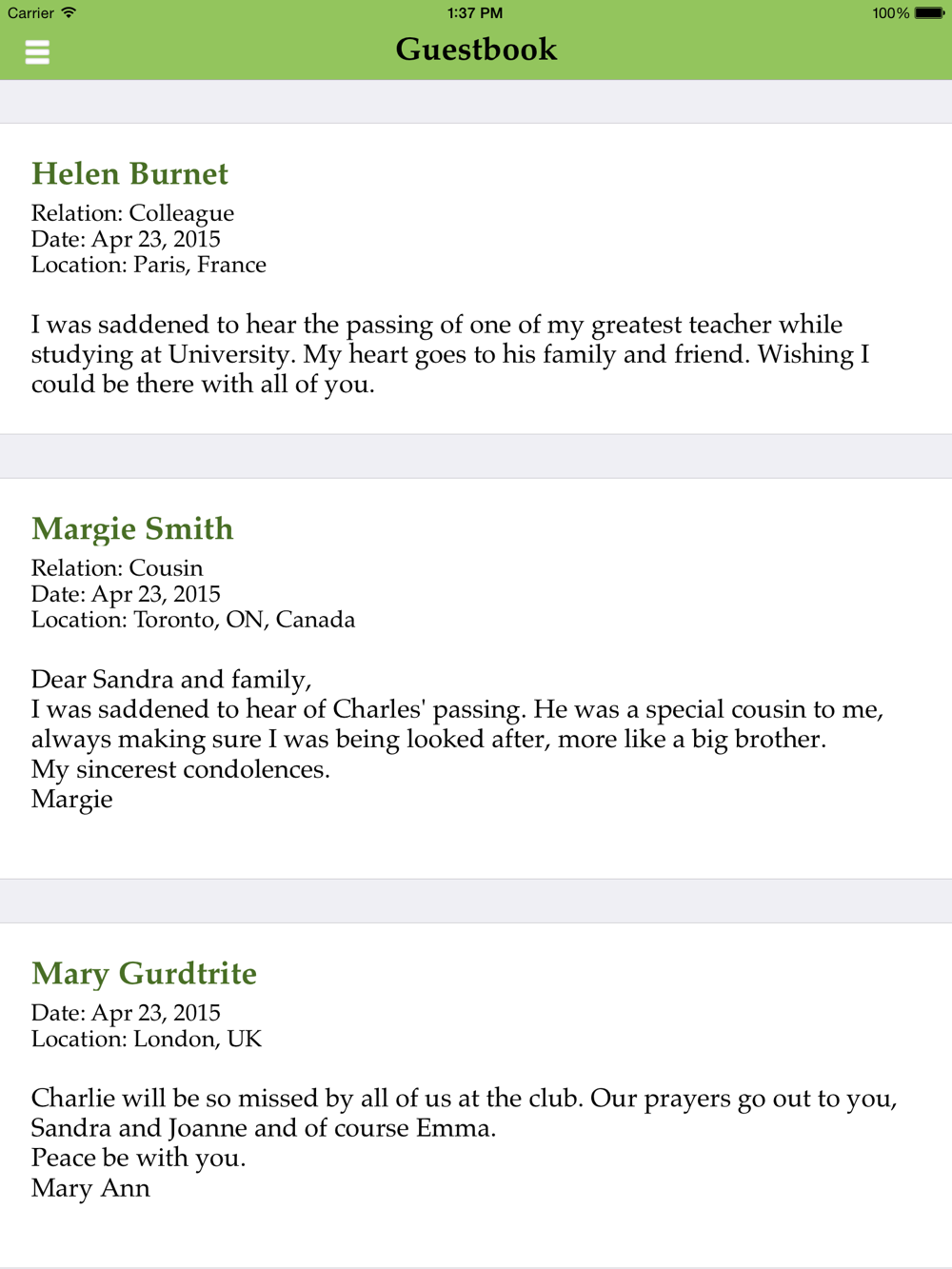Tap Helen Burnet's condolence message

tap(450, 354)
